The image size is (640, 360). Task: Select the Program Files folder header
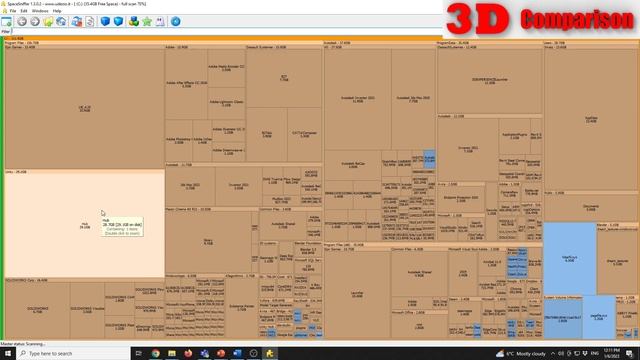click(x=163, y=43)
